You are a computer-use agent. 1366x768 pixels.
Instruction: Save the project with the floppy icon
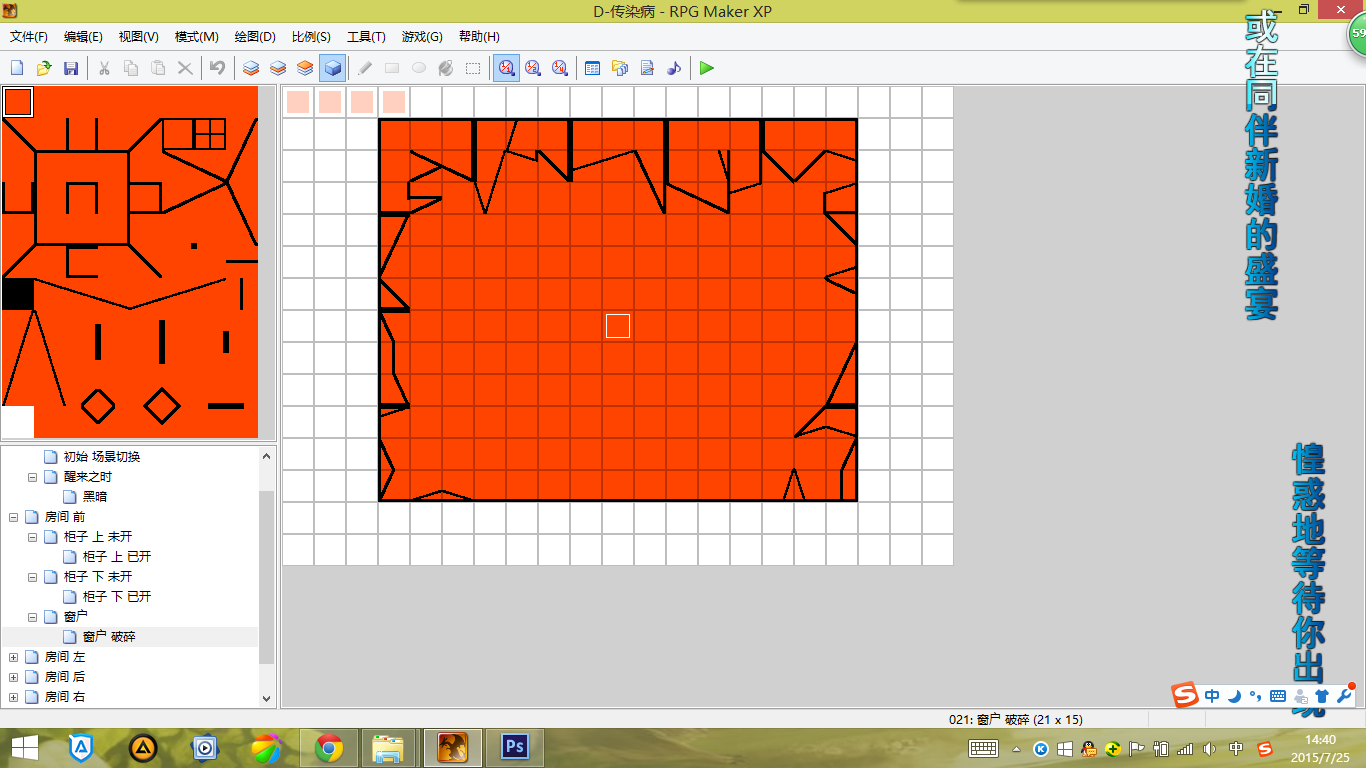pyautogui.click(x=71, y=68)
